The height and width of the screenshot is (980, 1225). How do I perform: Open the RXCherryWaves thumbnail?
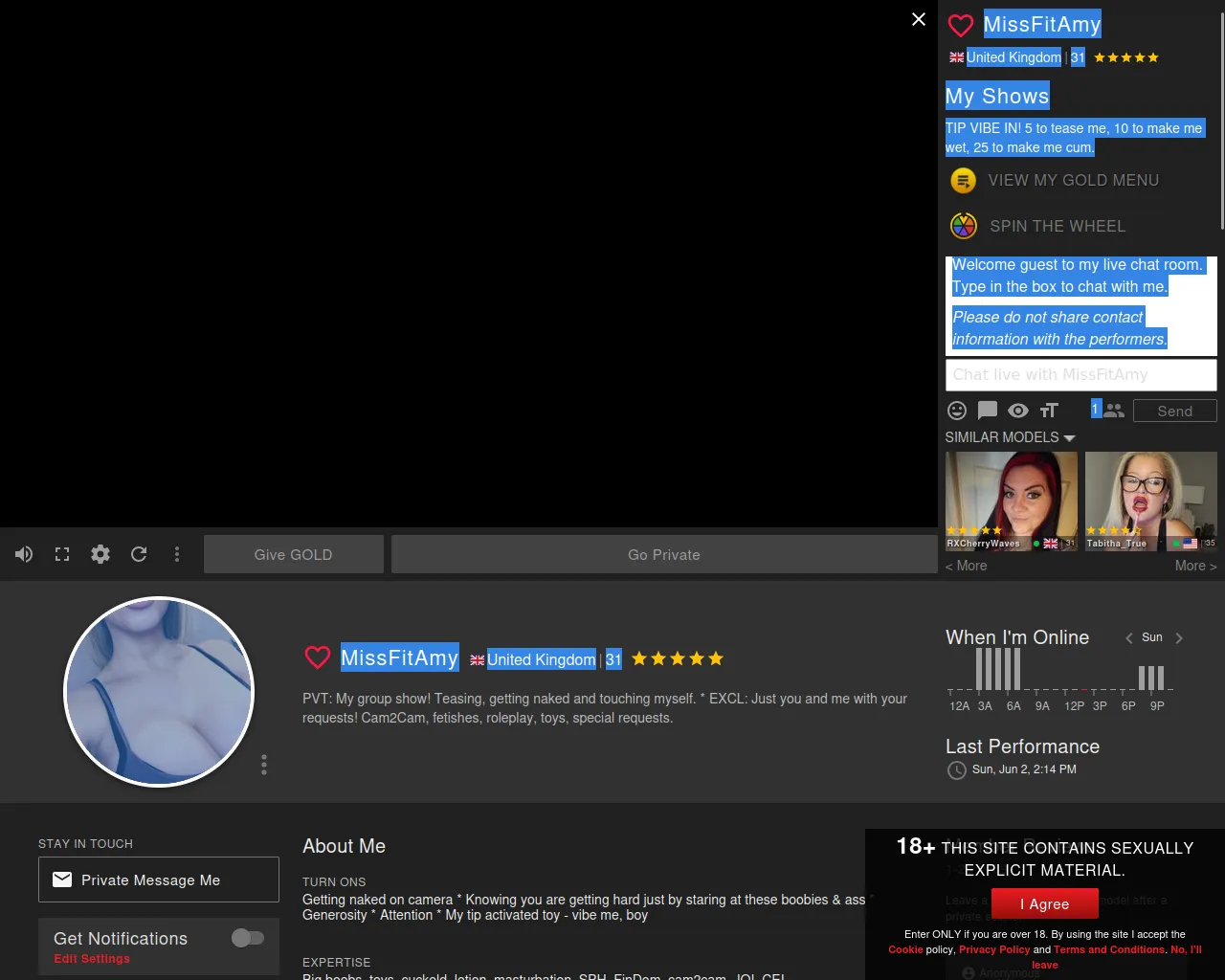point(1011,501)
